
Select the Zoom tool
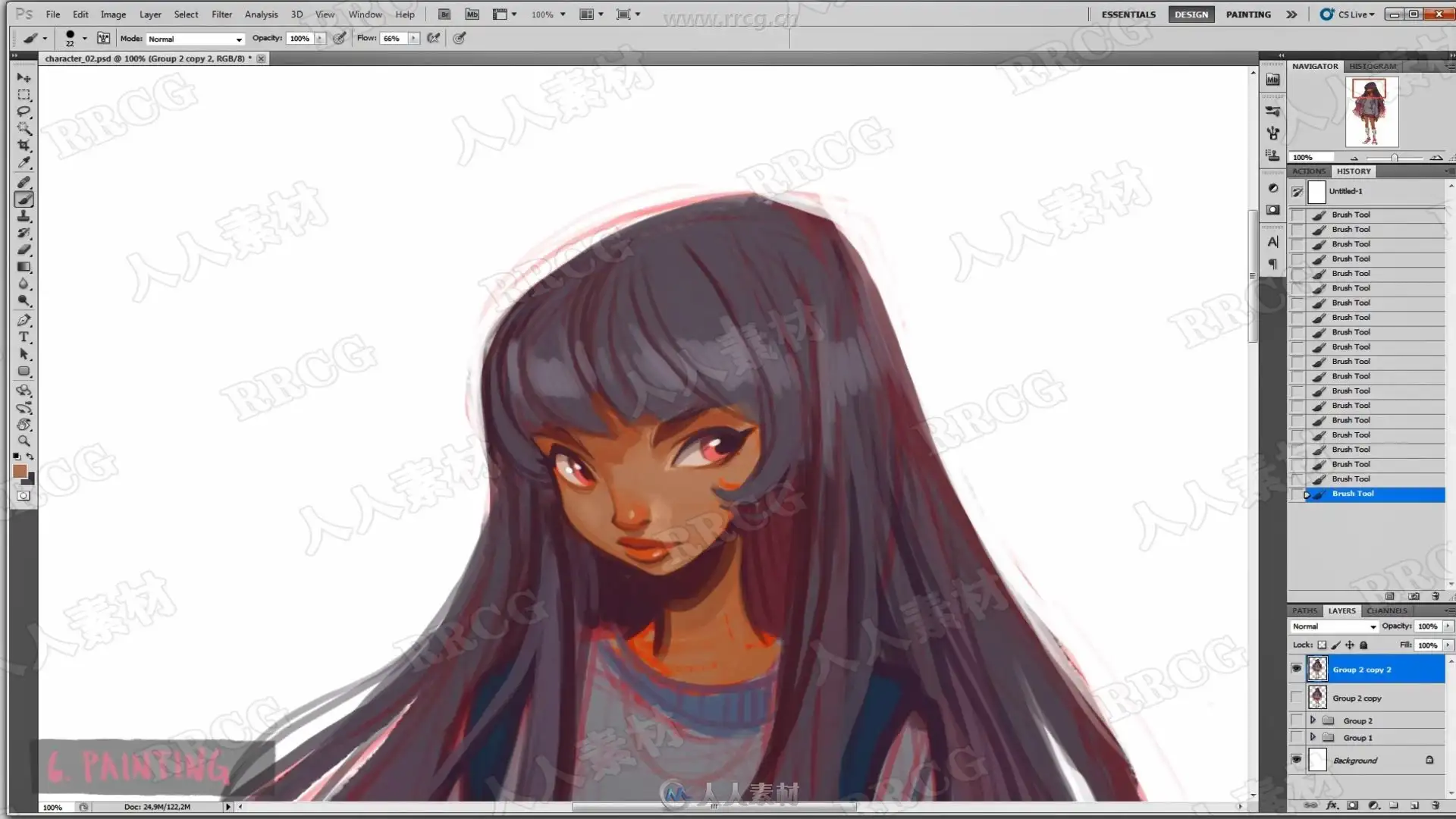point(24,441)
